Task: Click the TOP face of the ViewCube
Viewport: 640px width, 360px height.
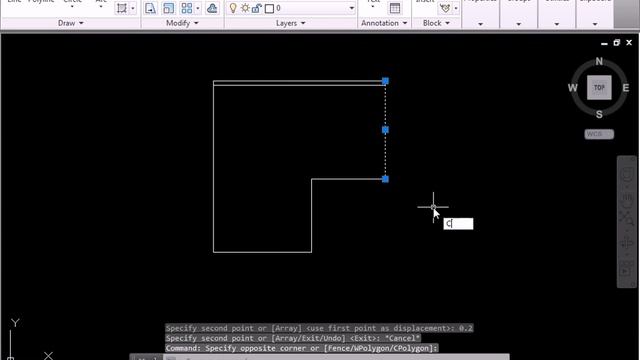Action: [599, 87]
